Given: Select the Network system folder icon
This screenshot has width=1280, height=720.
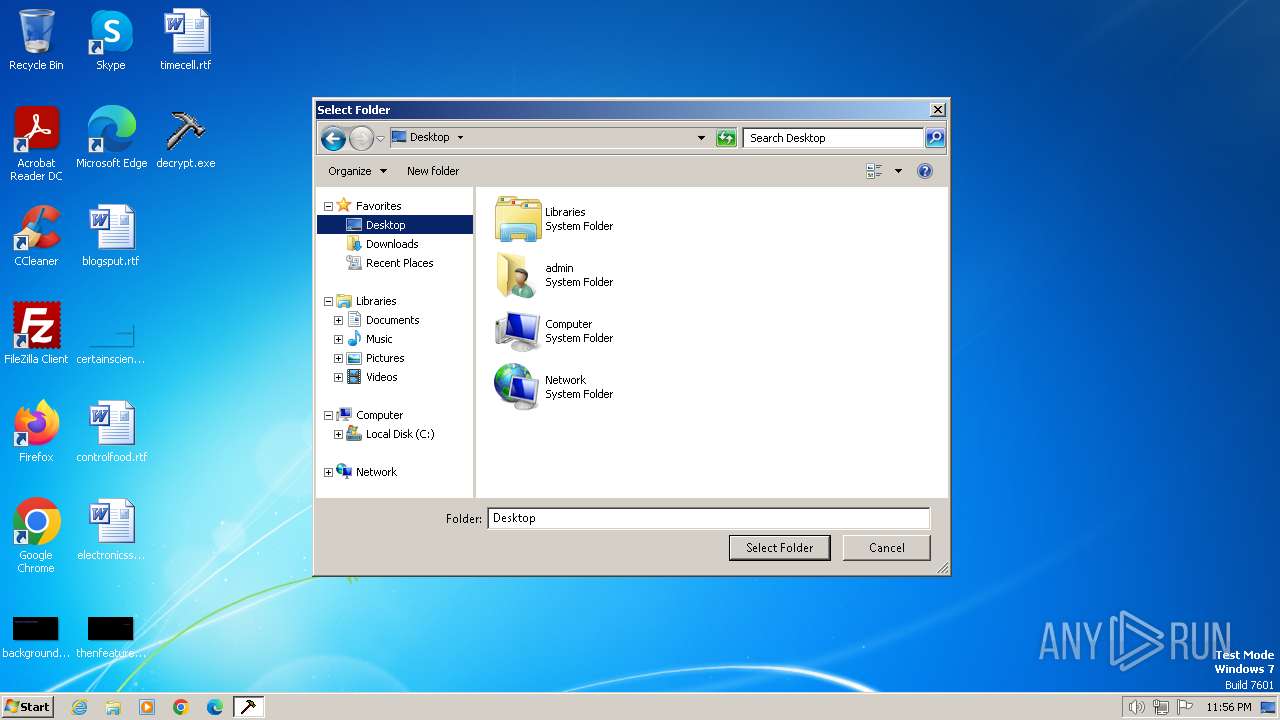Looking at the screenshot, I should click(x=518, y=387).
